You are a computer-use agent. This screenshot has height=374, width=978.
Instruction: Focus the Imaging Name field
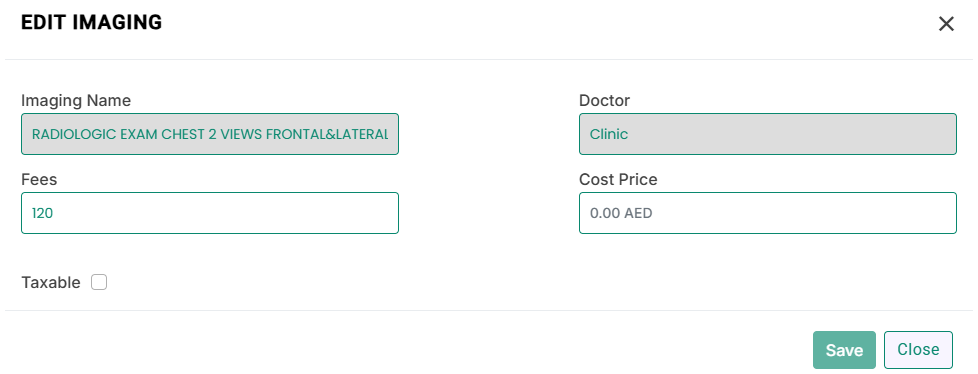(x=210, y=134)
